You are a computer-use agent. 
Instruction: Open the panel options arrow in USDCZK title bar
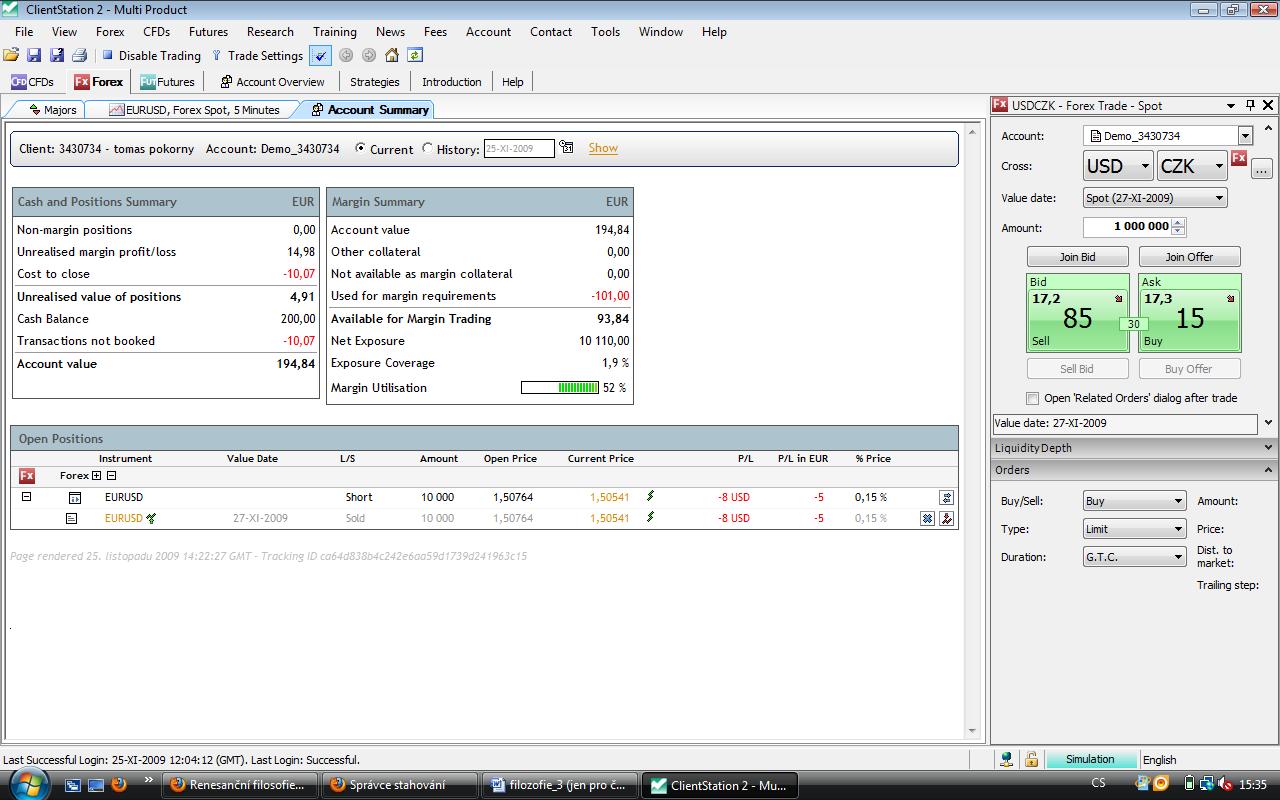coord(1231,105)
